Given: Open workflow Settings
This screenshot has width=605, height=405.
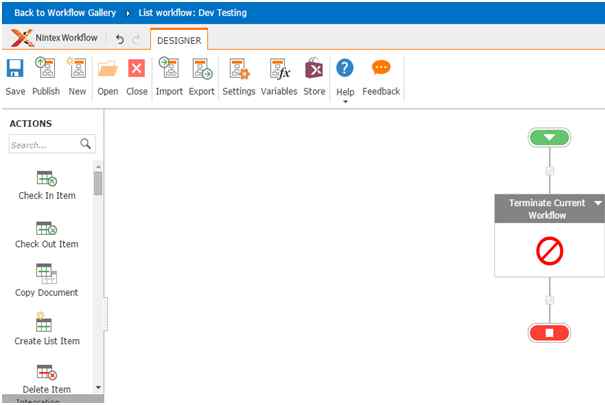Looking at the screenshot, I should [239, 76].
